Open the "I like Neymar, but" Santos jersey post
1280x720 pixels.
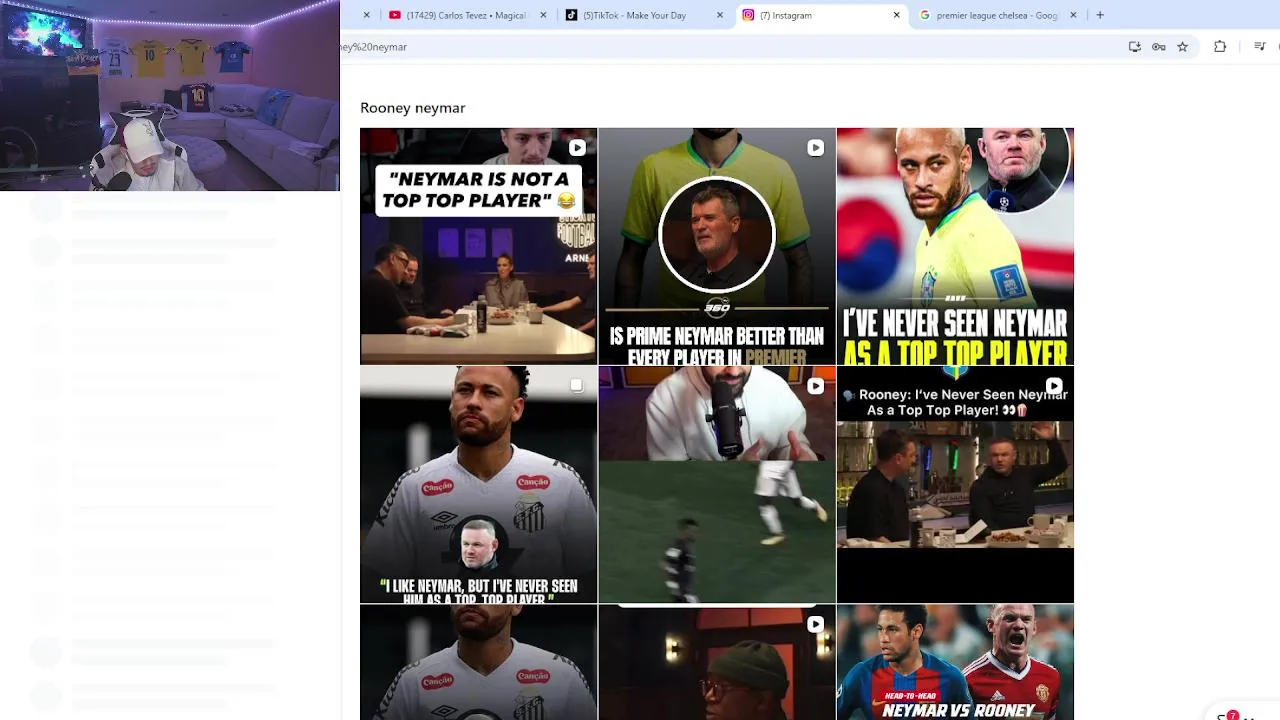coord(478,484)
